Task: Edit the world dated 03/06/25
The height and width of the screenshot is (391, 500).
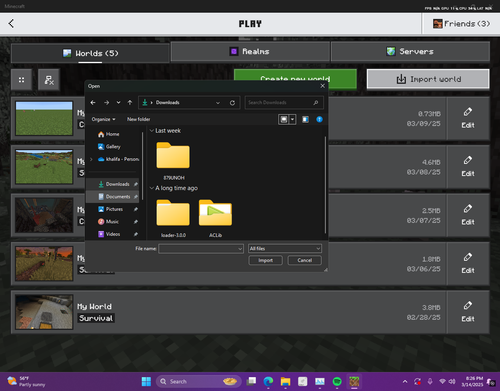Action: tap(468, 263)
